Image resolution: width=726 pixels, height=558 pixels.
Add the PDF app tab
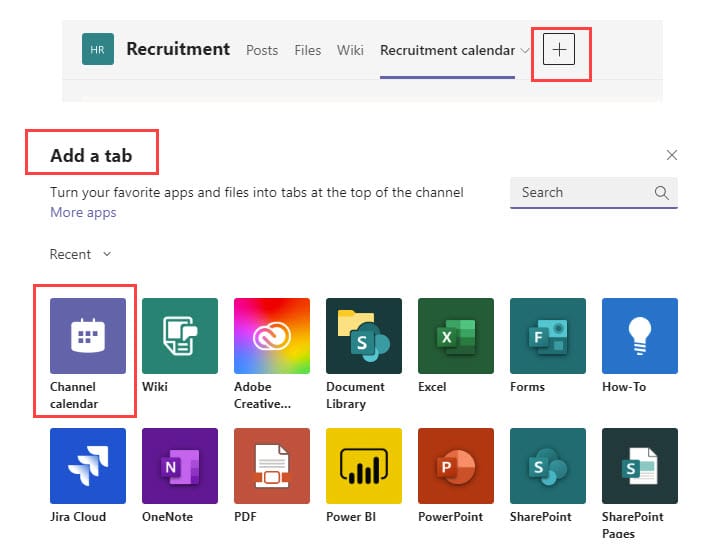(x=272, y=466)
